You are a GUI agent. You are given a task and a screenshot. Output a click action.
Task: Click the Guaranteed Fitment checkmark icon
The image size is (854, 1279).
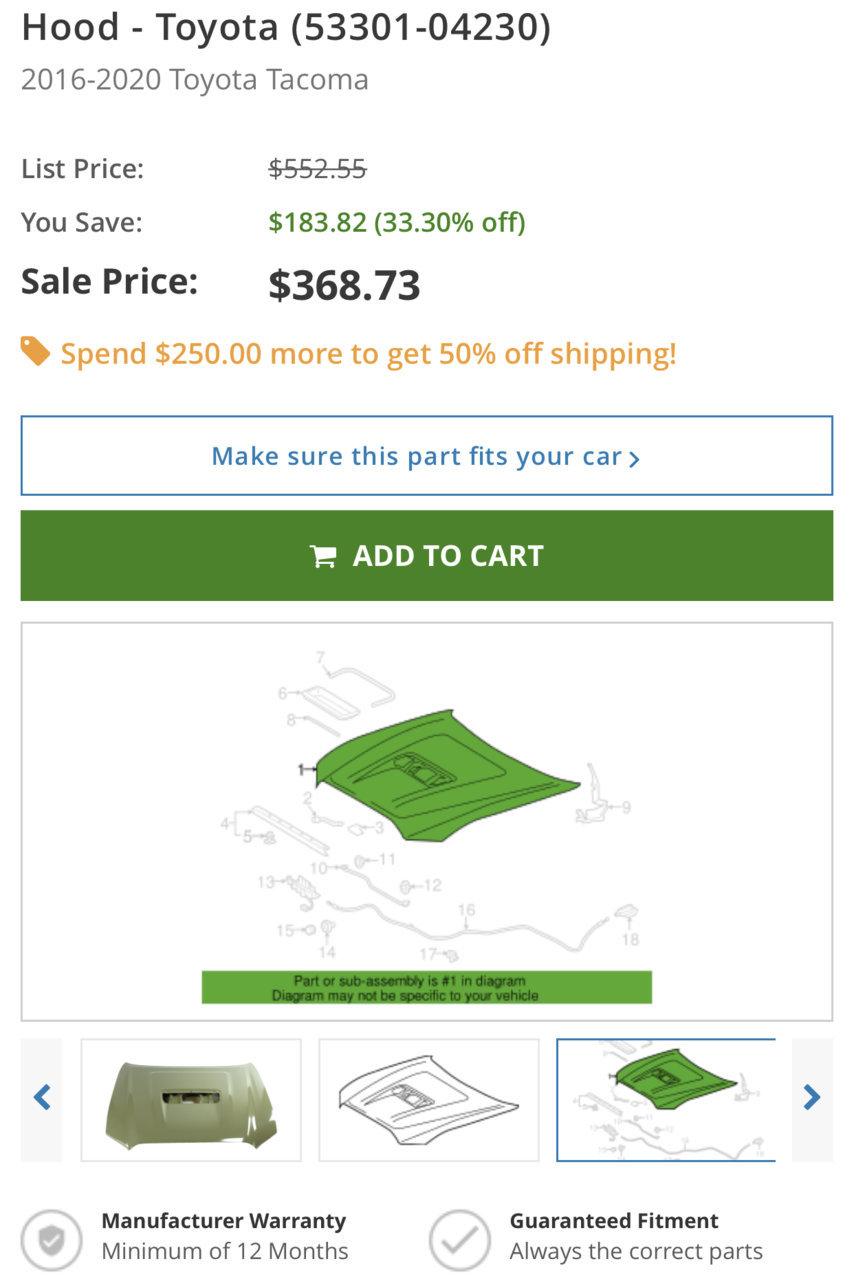(x=460, y=1239)
